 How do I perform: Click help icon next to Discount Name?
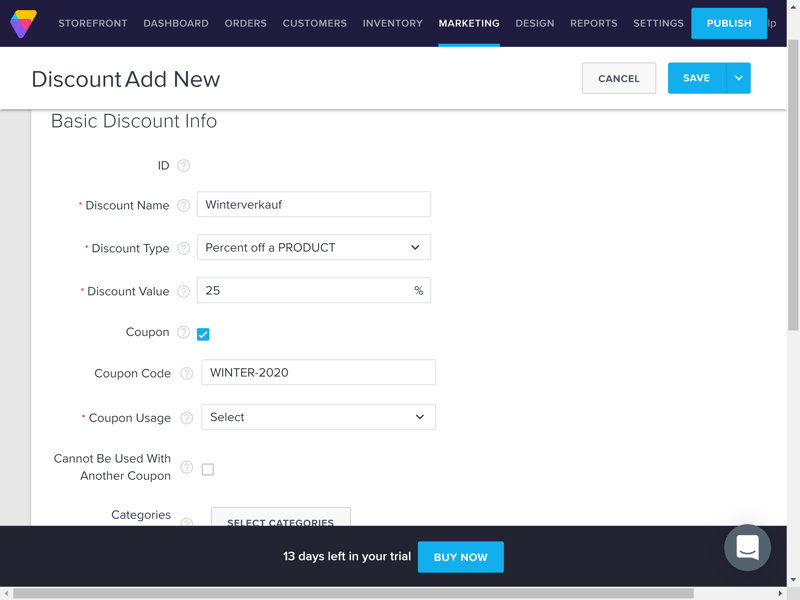183,205
